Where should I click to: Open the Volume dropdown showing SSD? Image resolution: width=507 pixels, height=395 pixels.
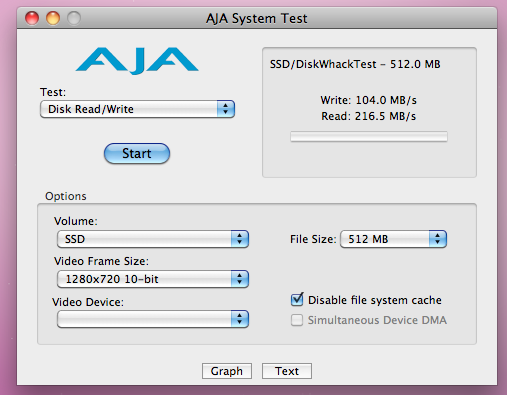(153, 239)
